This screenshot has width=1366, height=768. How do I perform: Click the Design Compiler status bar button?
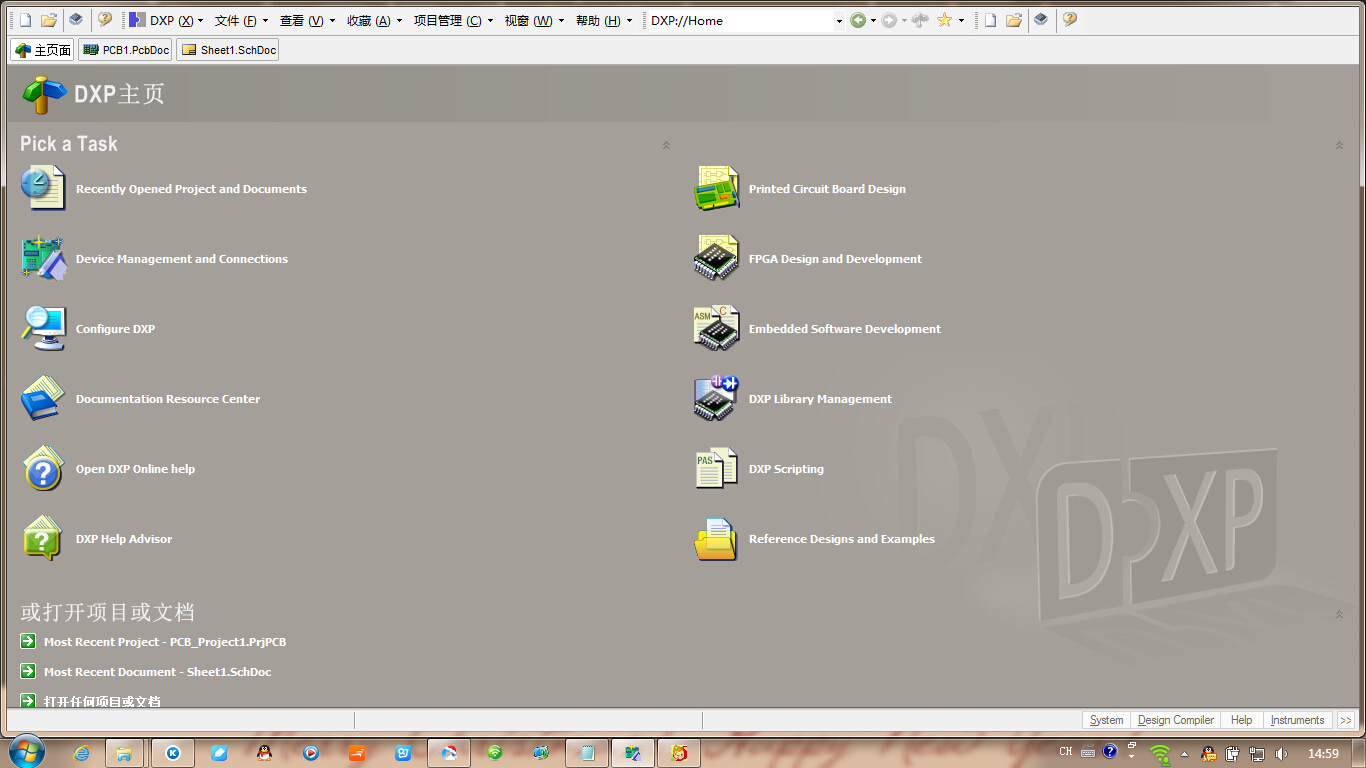pyautogui.click(x=1176, y=720)
